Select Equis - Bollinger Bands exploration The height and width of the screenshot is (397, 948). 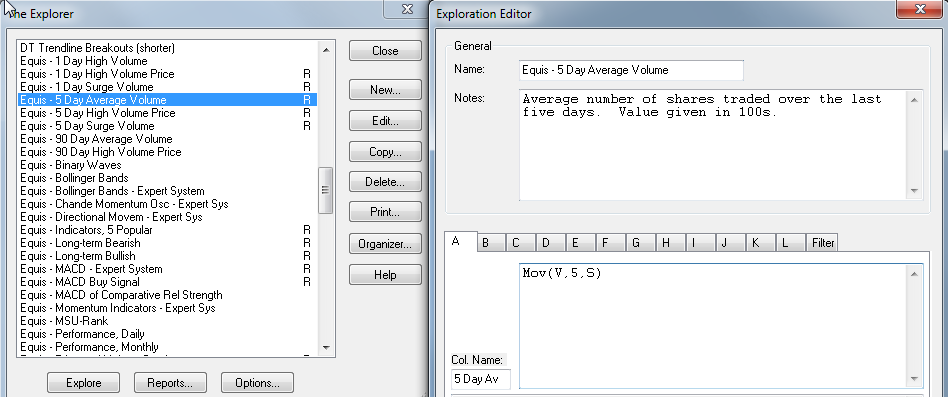(x=167, y=178)
